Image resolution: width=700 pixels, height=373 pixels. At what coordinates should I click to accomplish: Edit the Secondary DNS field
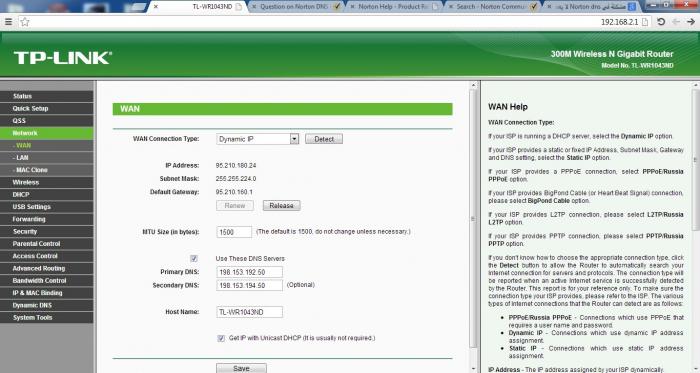click(249, 286)
